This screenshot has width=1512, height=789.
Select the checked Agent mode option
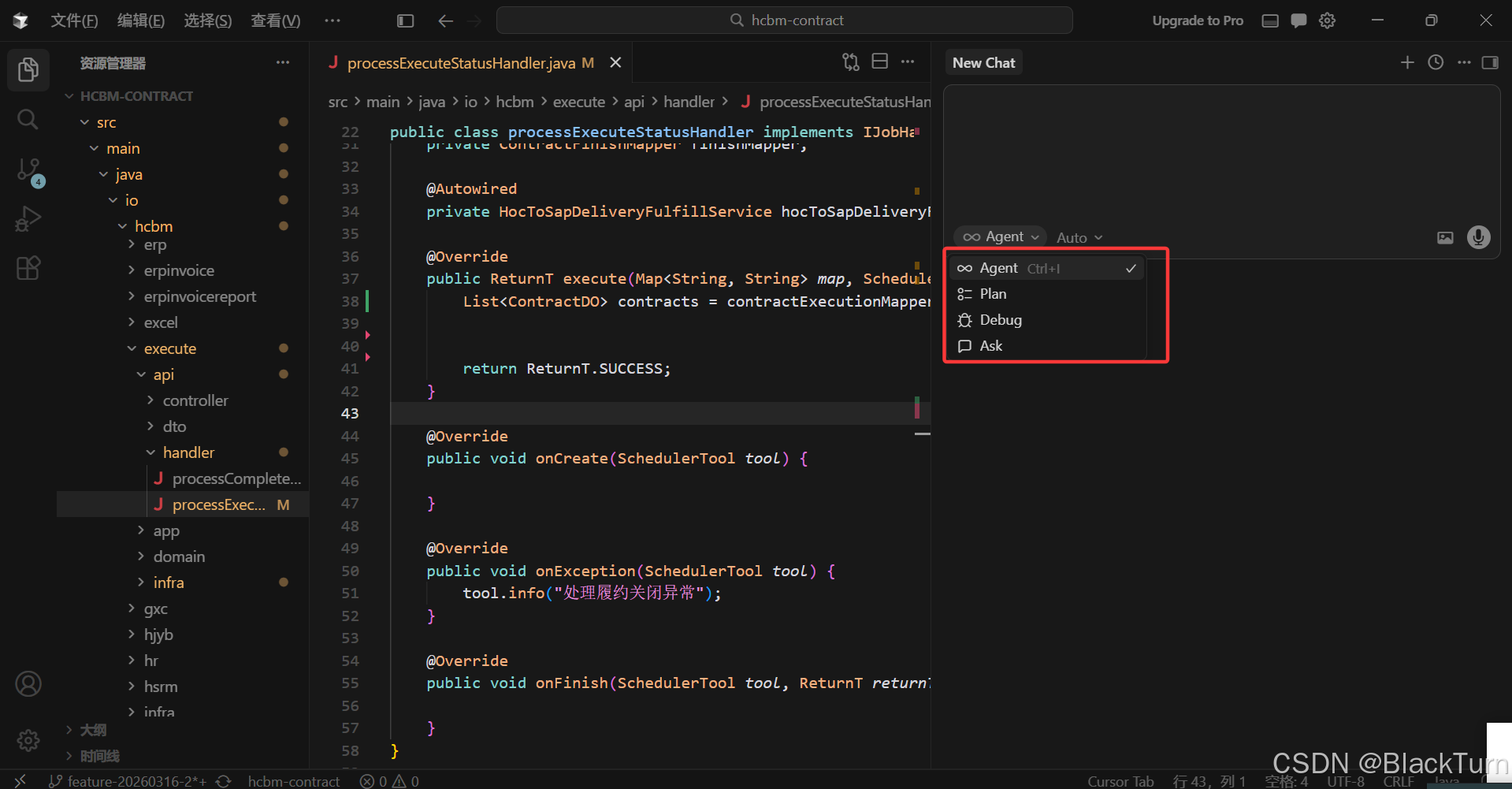point(1046,268)
